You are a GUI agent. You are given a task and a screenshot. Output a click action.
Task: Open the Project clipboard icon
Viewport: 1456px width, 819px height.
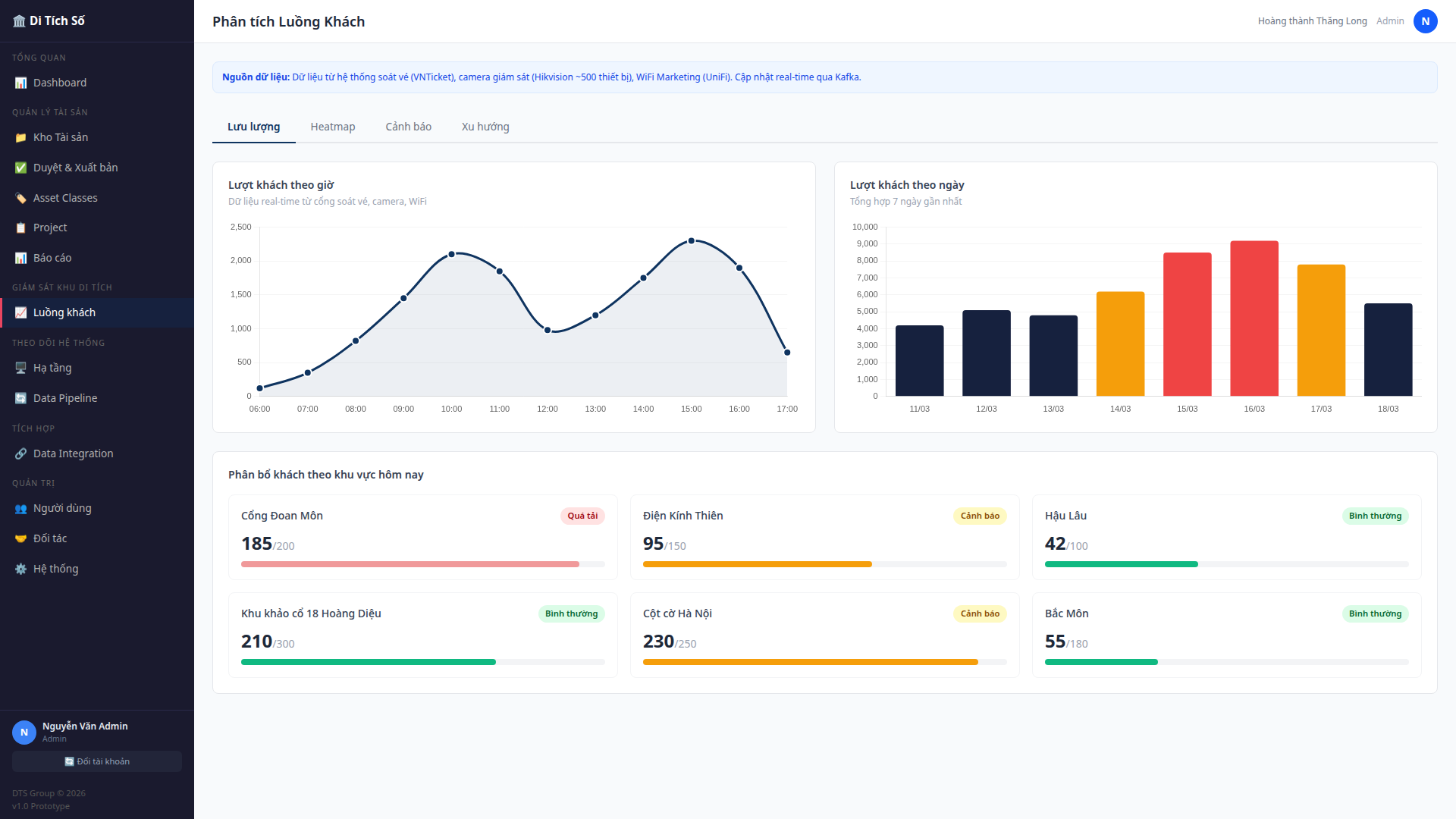[20, 227]
